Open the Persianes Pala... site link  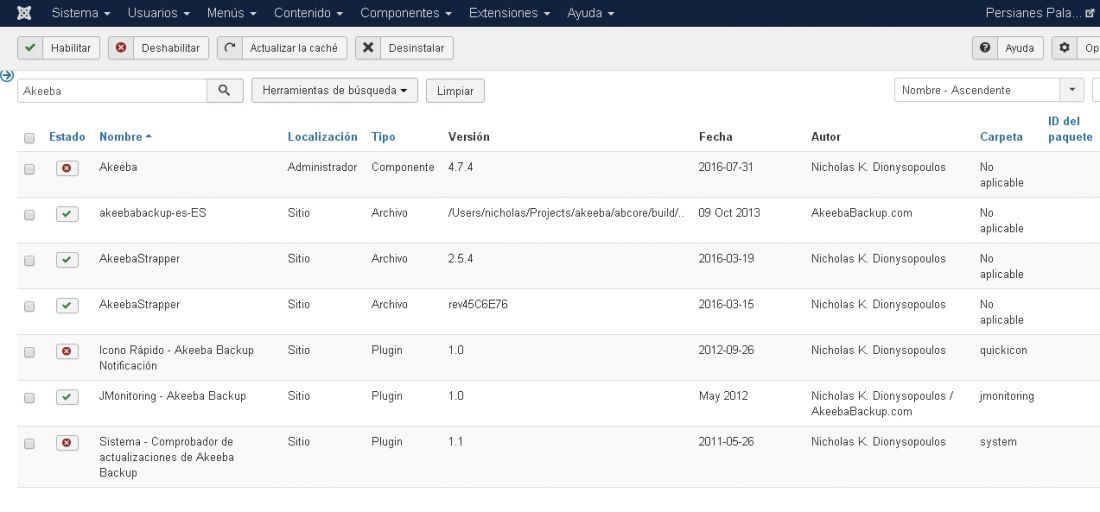click(x=1040, y=13)
